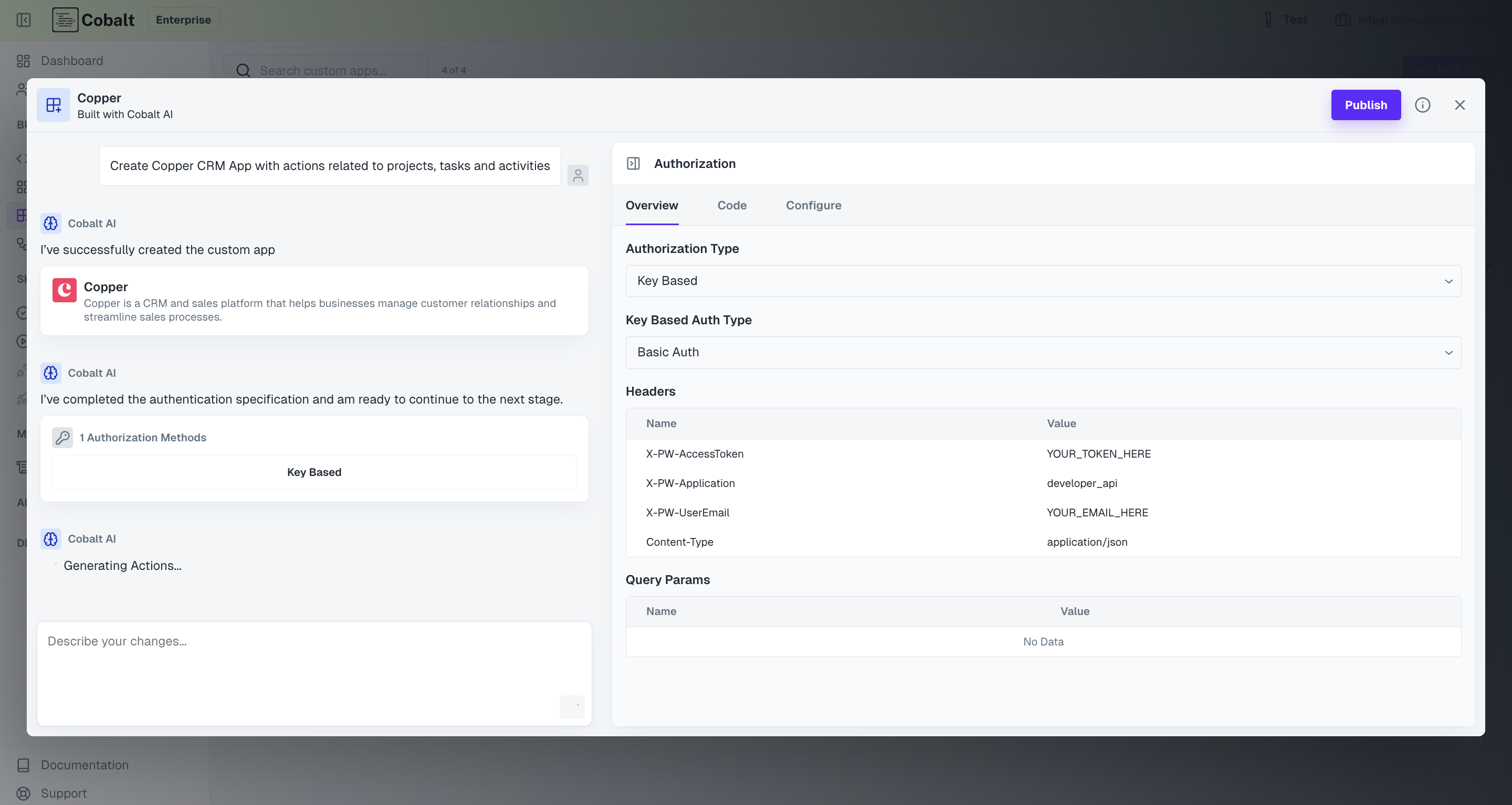Click the persona icon beside the prompt field
1512x805 pixels.
pyautogui.click(x=578, y=174)
